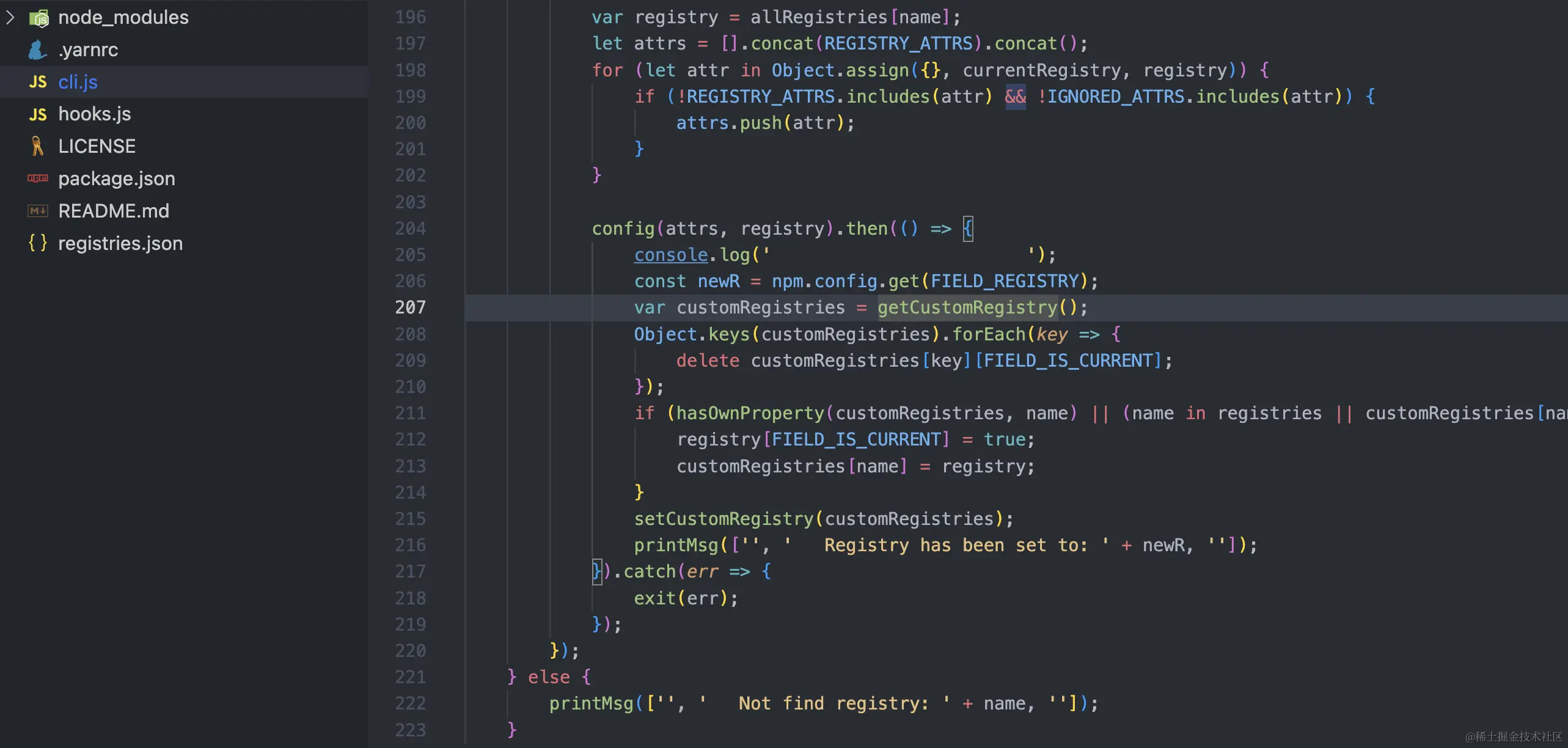
Task: Click the JS icon beside cli.js
Action: [38, 82]
